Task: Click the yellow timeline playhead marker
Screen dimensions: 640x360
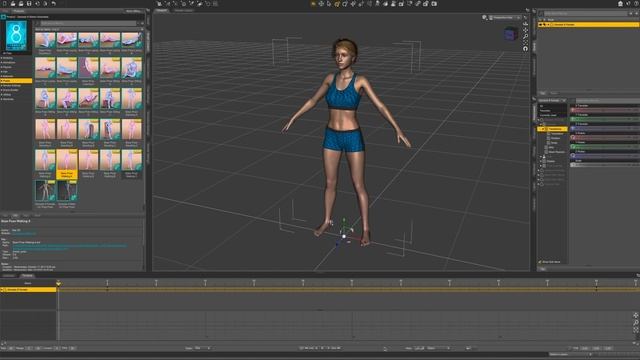Action: tap(58, 283)
